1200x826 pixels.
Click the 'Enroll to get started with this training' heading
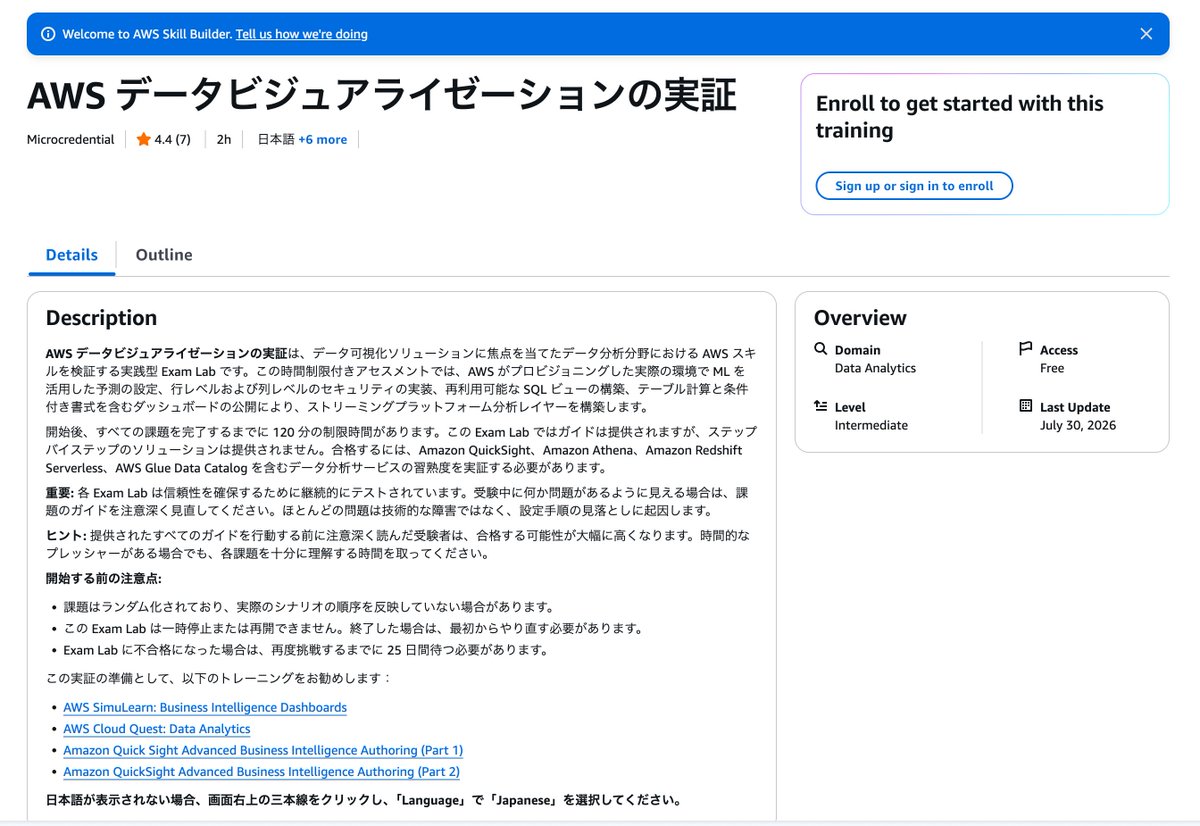960,117
